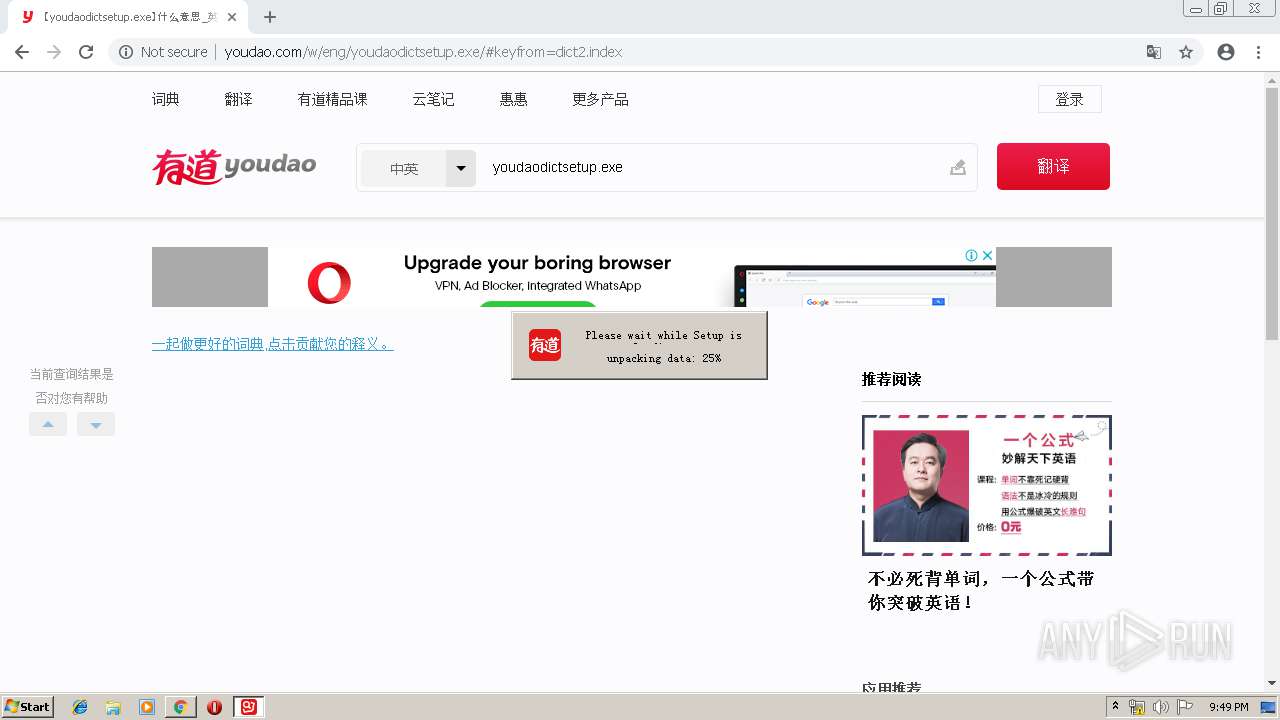Click the Youdao logo

click(234, 167)
